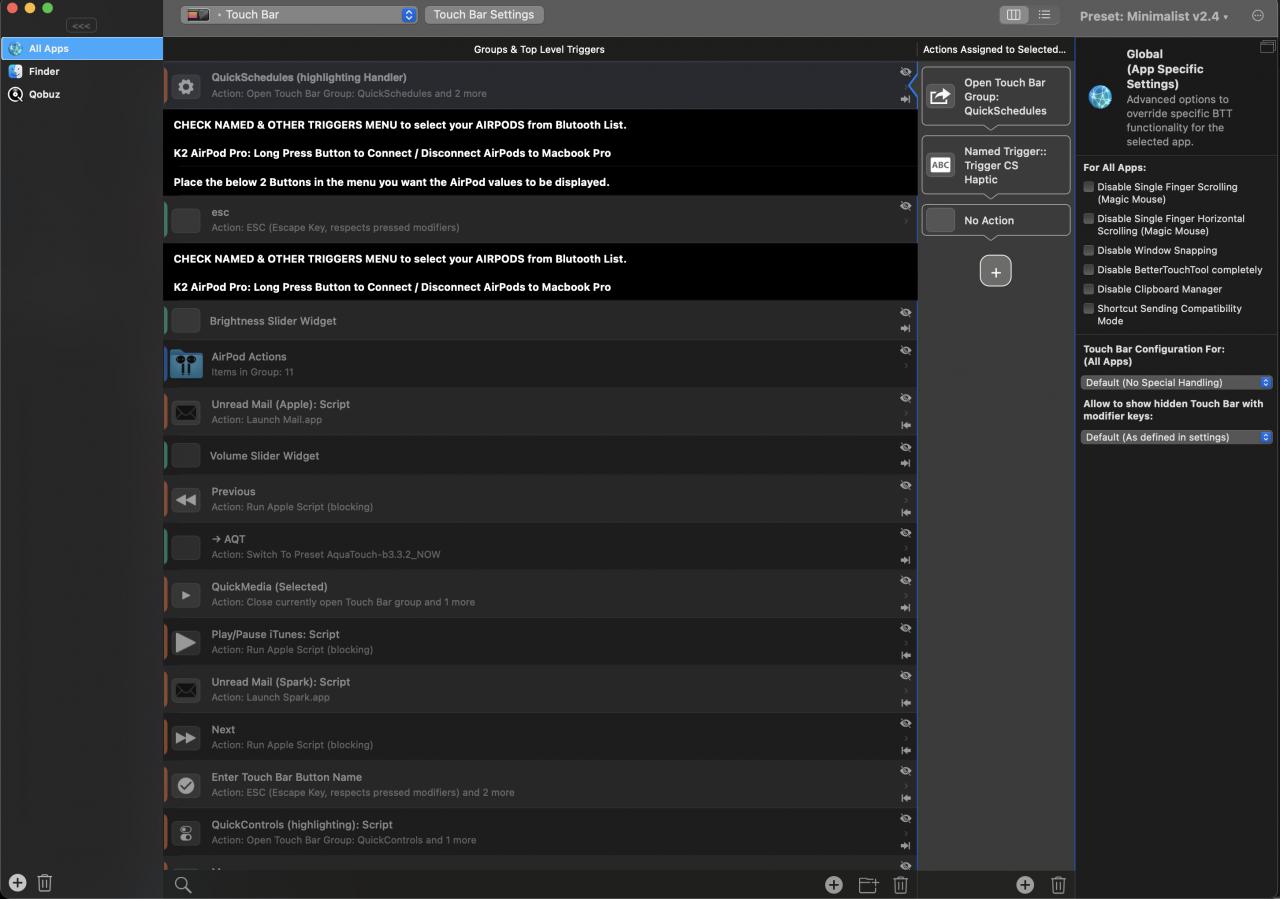This screenshot has width=1280, height=899.
Task: Enable Disable Single Finger Scrolling (Magic Mouse)
Action: [x=1089, y=187]
